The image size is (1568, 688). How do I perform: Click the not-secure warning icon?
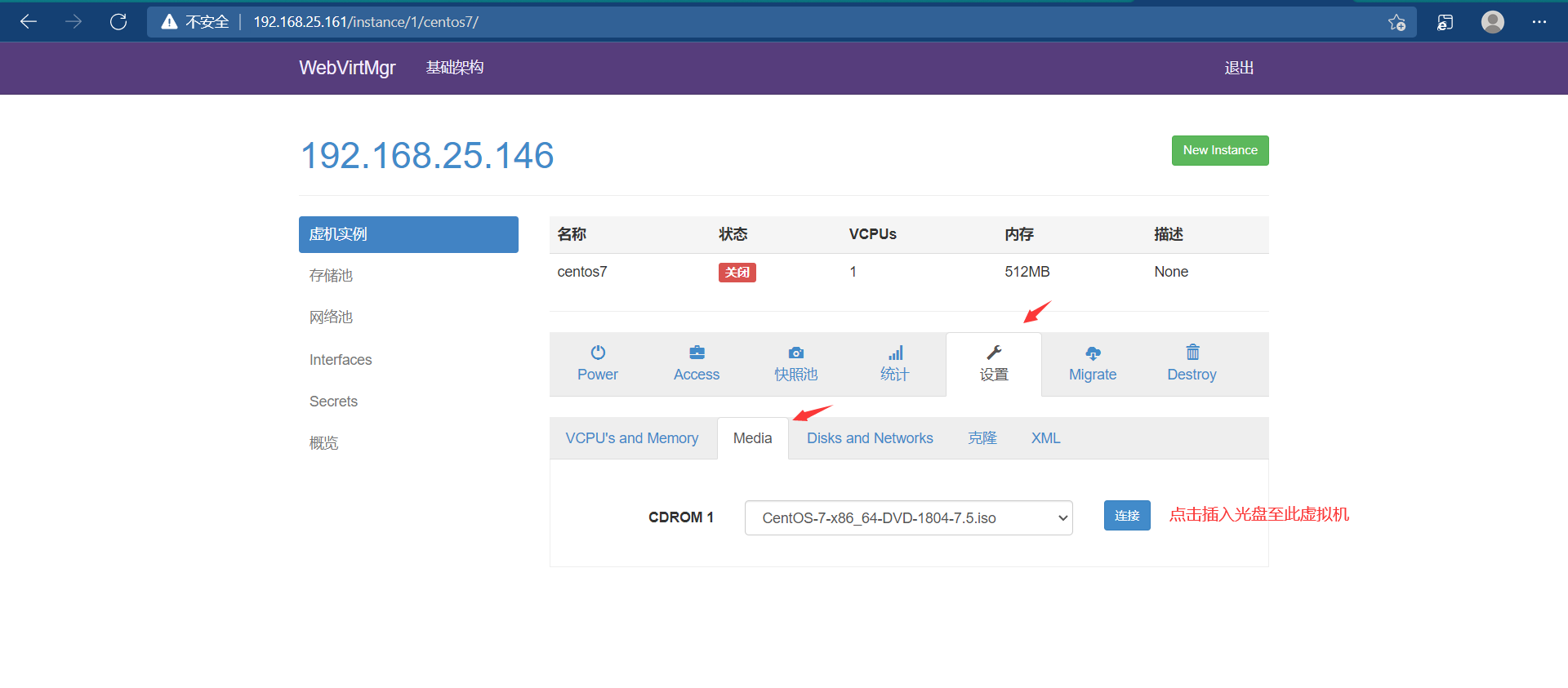pyautogui.click(x=169, y=22)
